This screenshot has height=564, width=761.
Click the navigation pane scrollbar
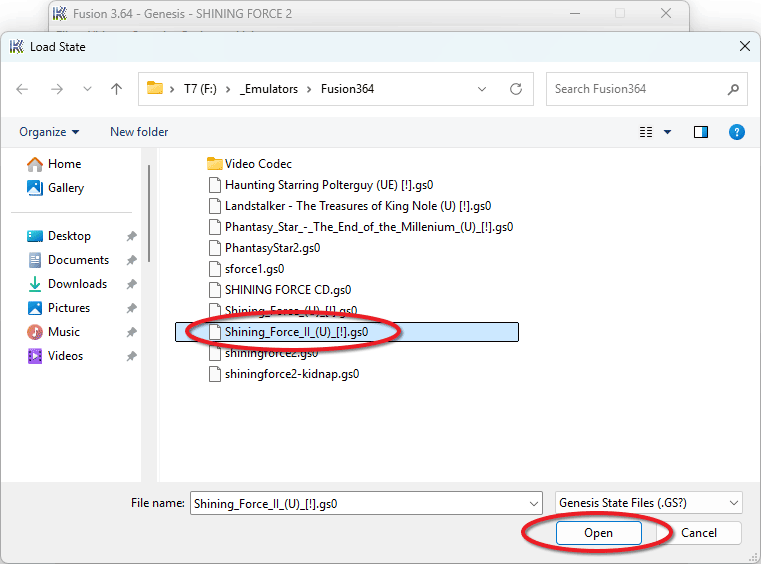(149, 214)
